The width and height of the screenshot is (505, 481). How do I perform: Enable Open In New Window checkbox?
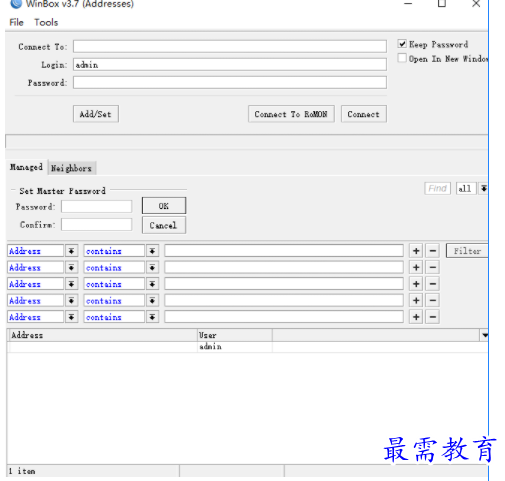click(402, 58)
